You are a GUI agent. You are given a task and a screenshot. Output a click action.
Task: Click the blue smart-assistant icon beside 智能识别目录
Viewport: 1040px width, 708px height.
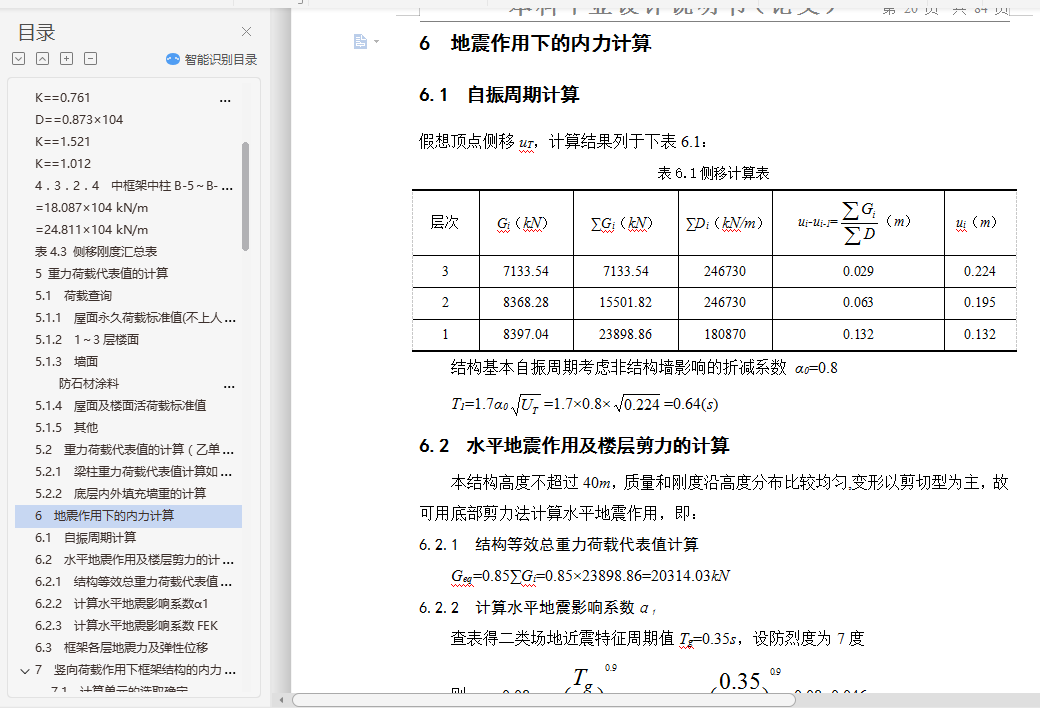coord(172,59)
